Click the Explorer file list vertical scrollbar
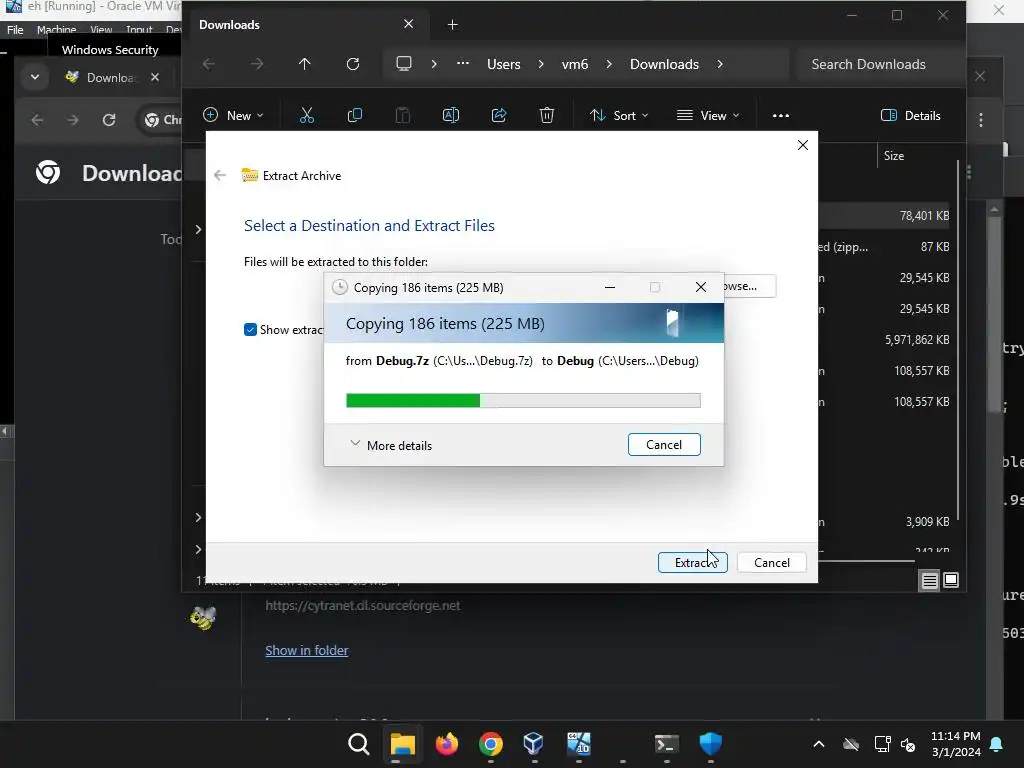Viewport: 1024px width, 768px height. 957,340
